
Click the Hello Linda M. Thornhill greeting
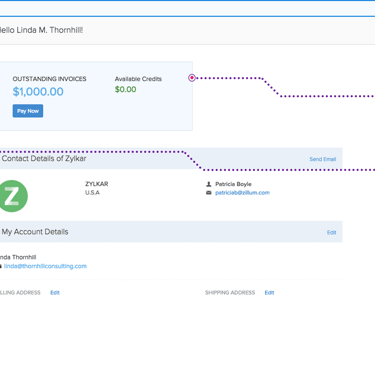(41, 30)
